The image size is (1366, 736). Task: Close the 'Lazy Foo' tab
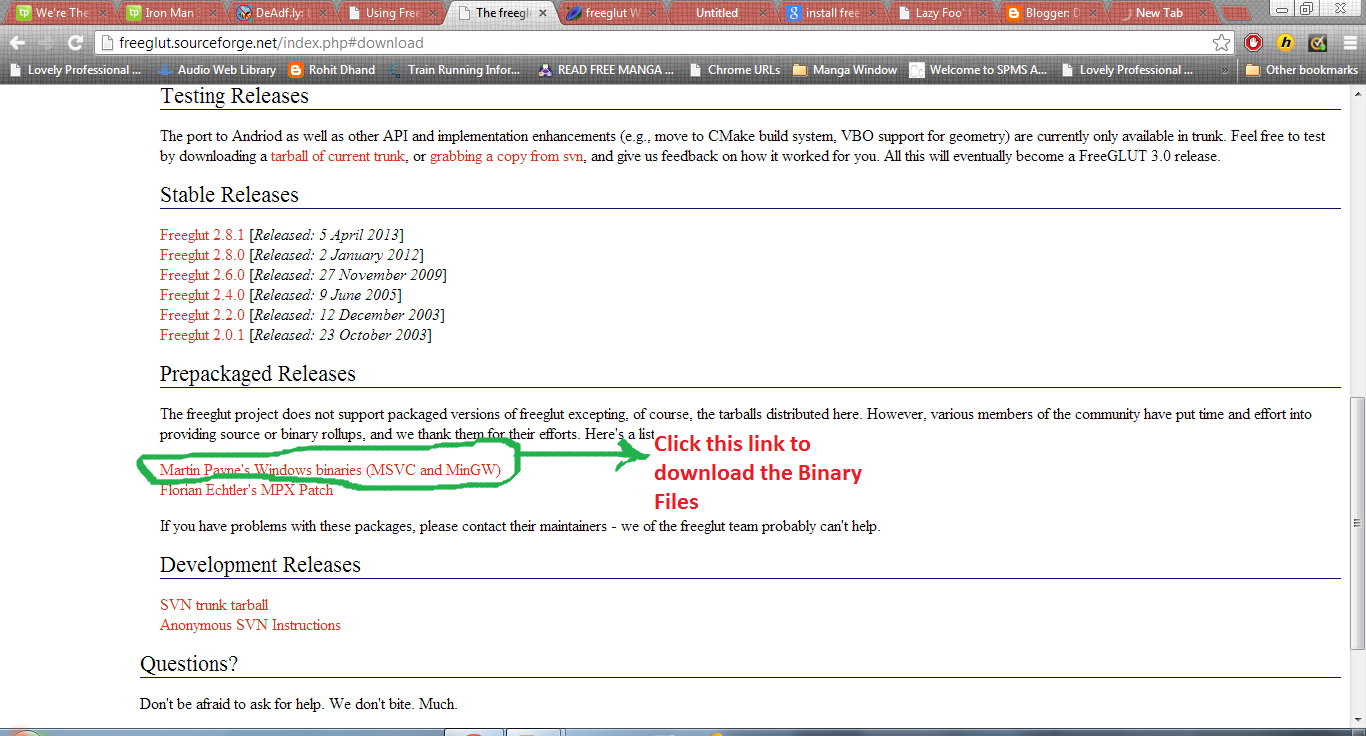982,14
